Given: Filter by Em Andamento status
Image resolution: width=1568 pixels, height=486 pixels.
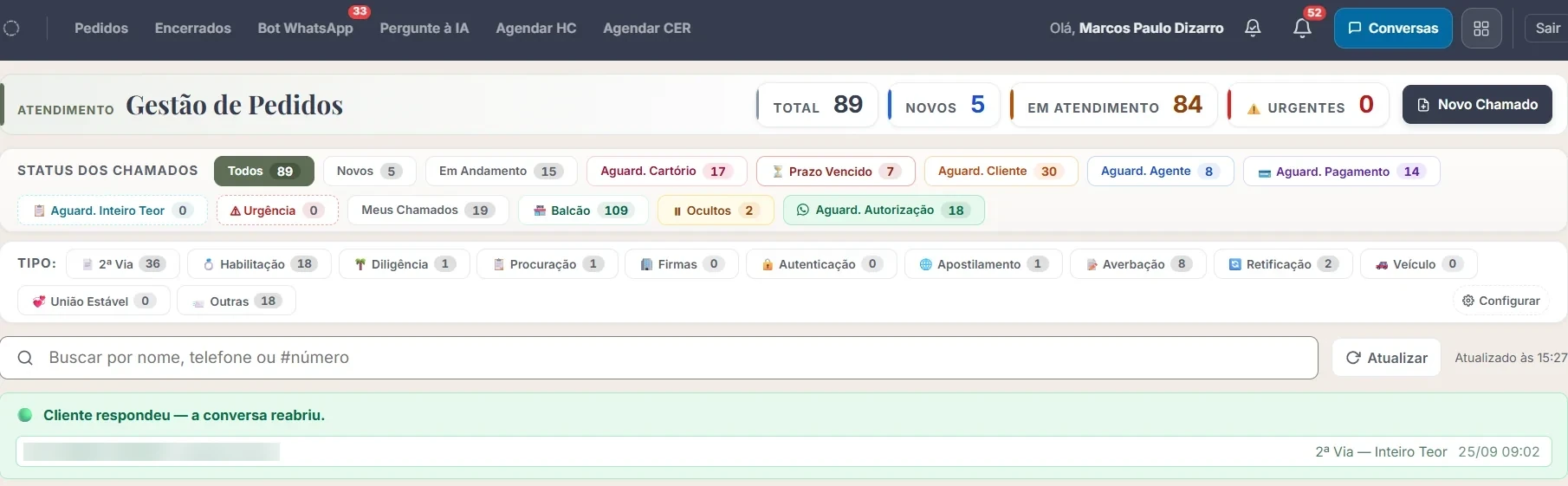Looking at the screenshot, I should pyautogui.click(x=501, y=171).
